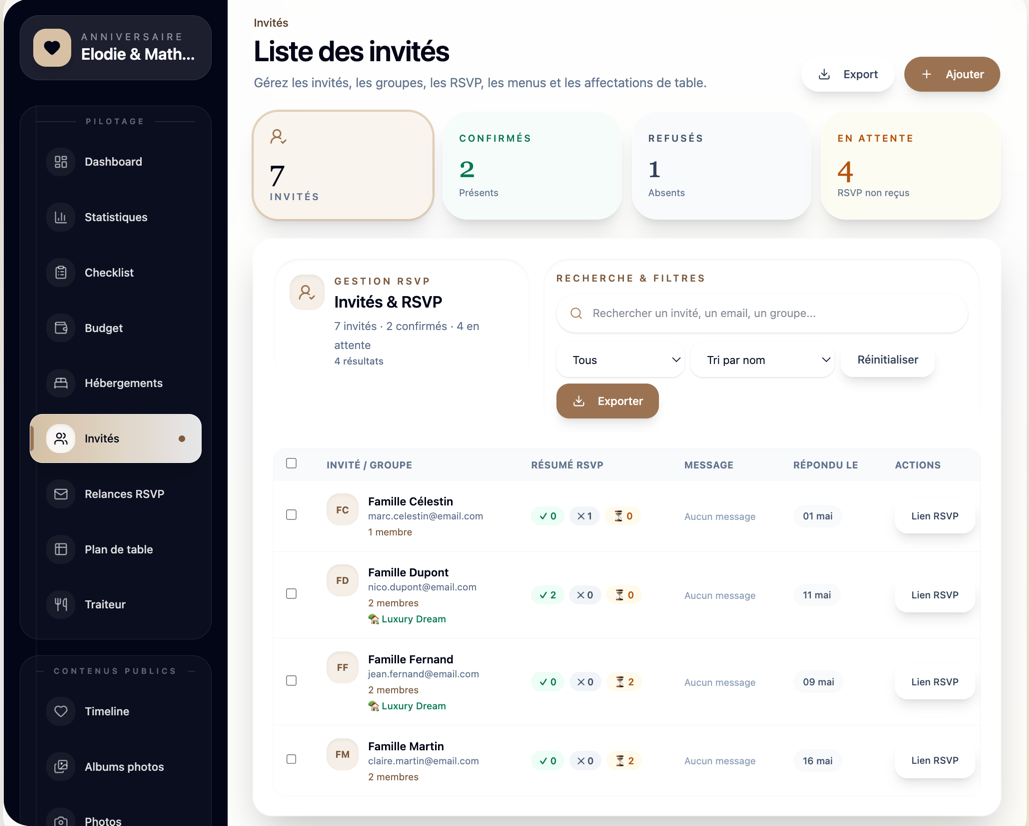Open the Checklist menu item
The width and height of the screenshot is (1029, 826).
pos(116,272)
